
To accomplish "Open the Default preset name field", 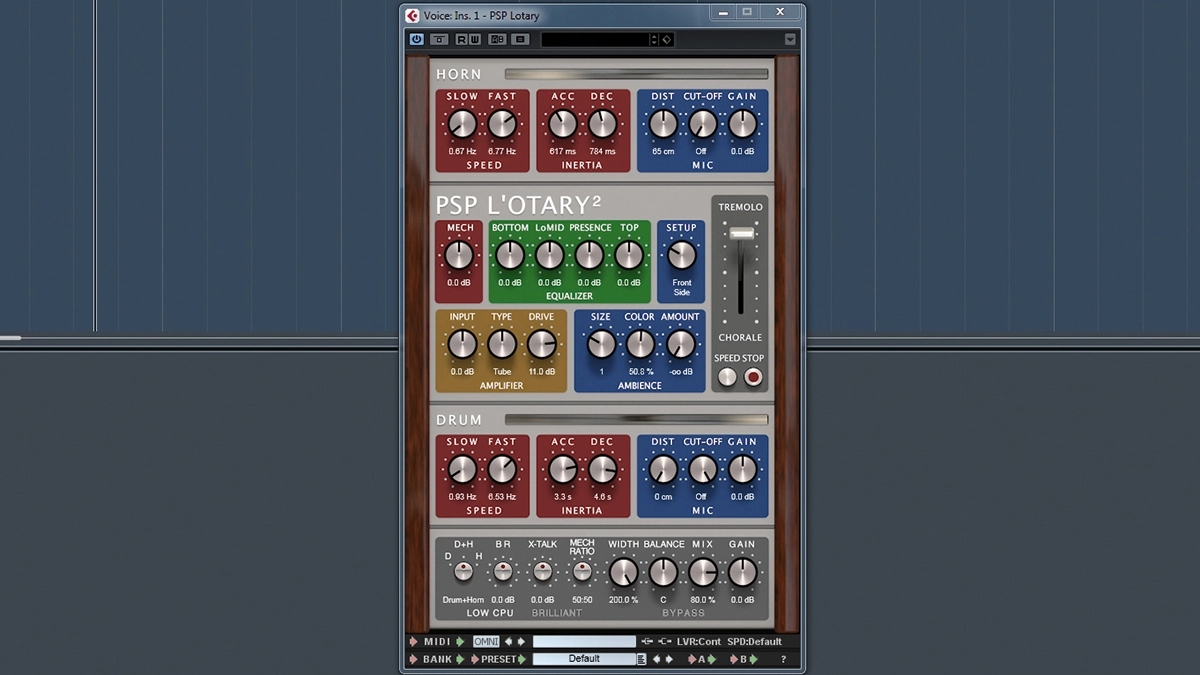I will [x=584, y=659].
